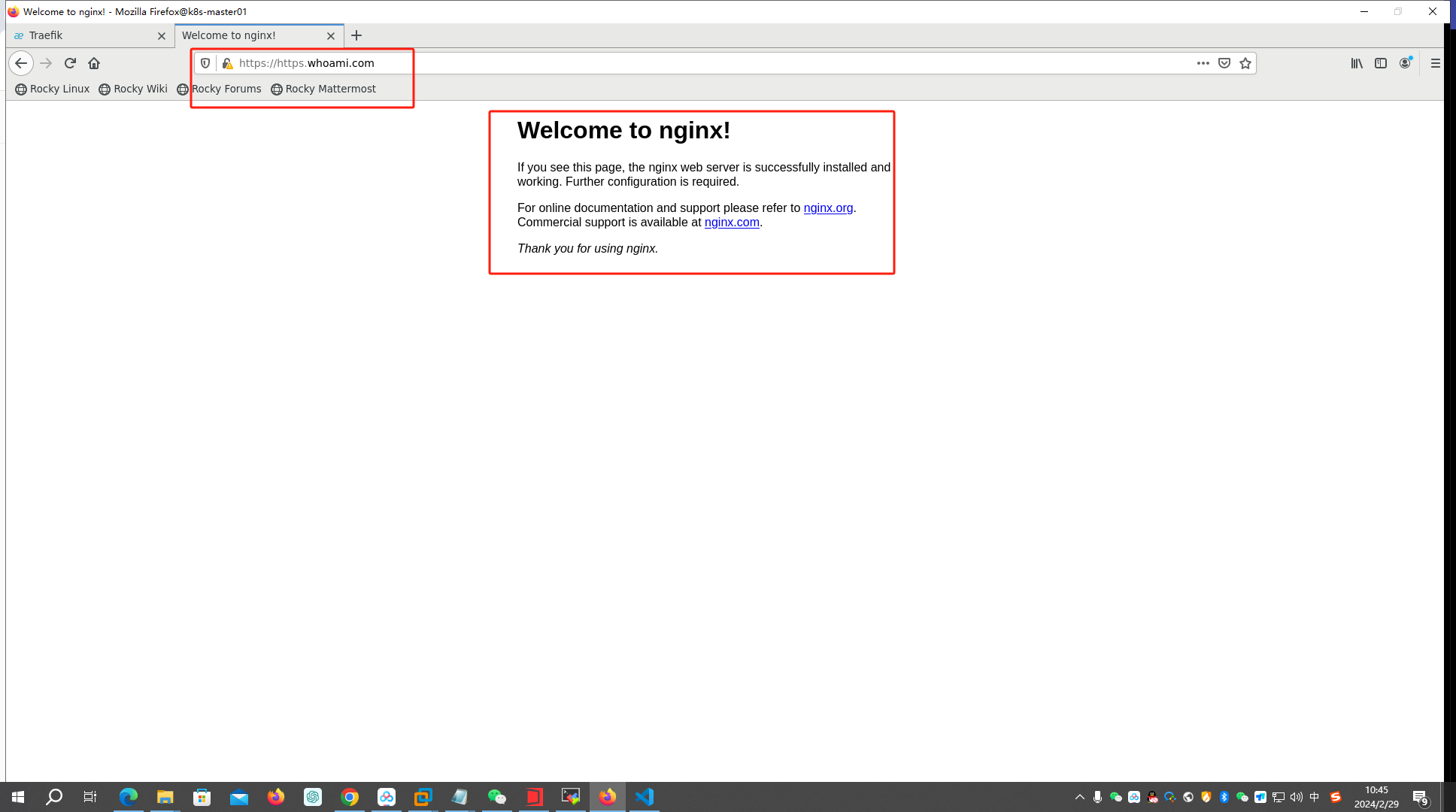Toggle Chinese input mode indicator
The height and width of the screenshot is (812, 1456).
(1315, 797)
